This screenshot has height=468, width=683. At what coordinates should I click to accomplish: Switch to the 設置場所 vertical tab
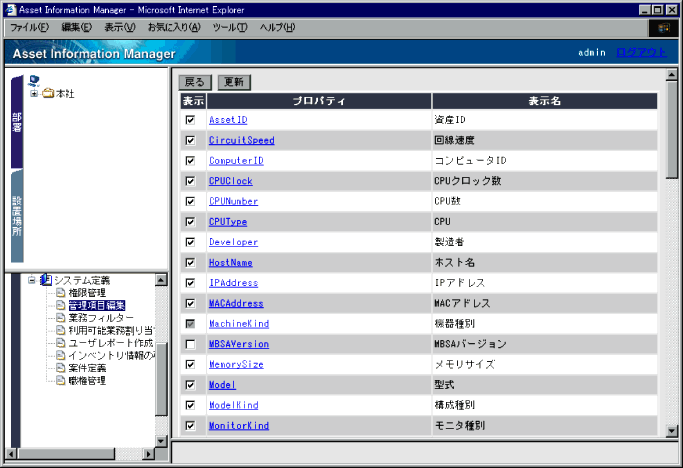pos(17,216)
